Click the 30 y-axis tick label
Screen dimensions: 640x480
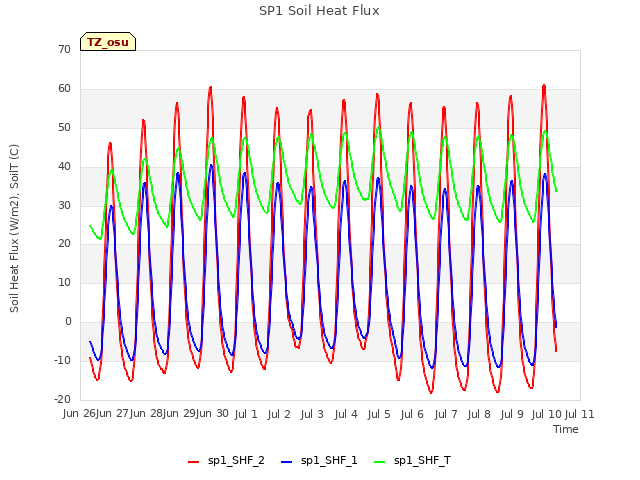click(64, 205)
